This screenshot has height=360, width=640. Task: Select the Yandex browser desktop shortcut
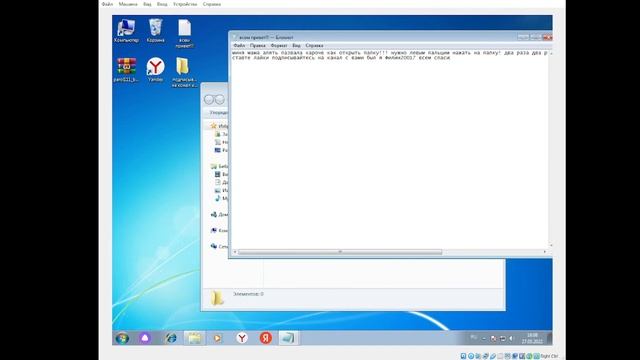click(156, 70)
